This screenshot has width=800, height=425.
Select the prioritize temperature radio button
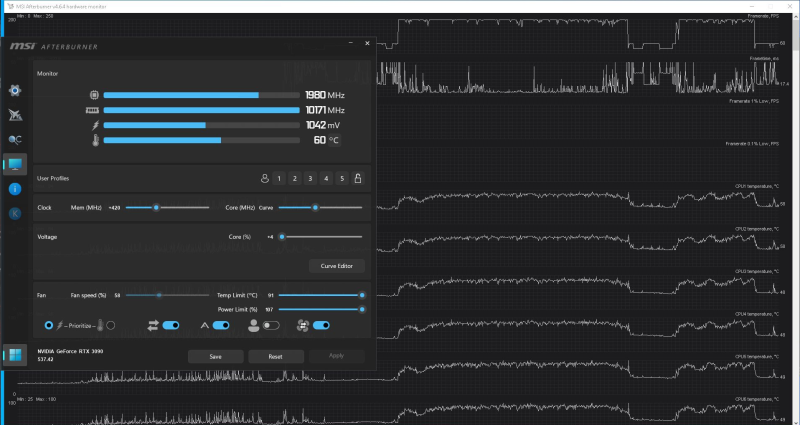[x=111, y=325]
